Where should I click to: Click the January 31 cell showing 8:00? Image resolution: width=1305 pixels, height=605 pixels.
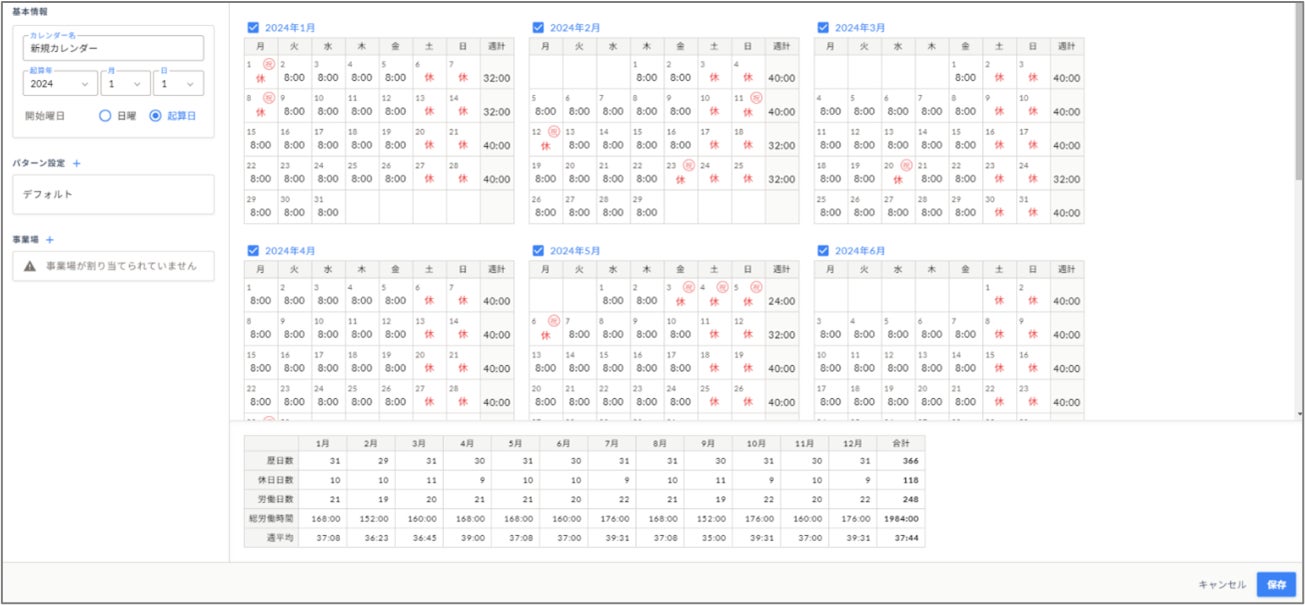pos(329,207)
